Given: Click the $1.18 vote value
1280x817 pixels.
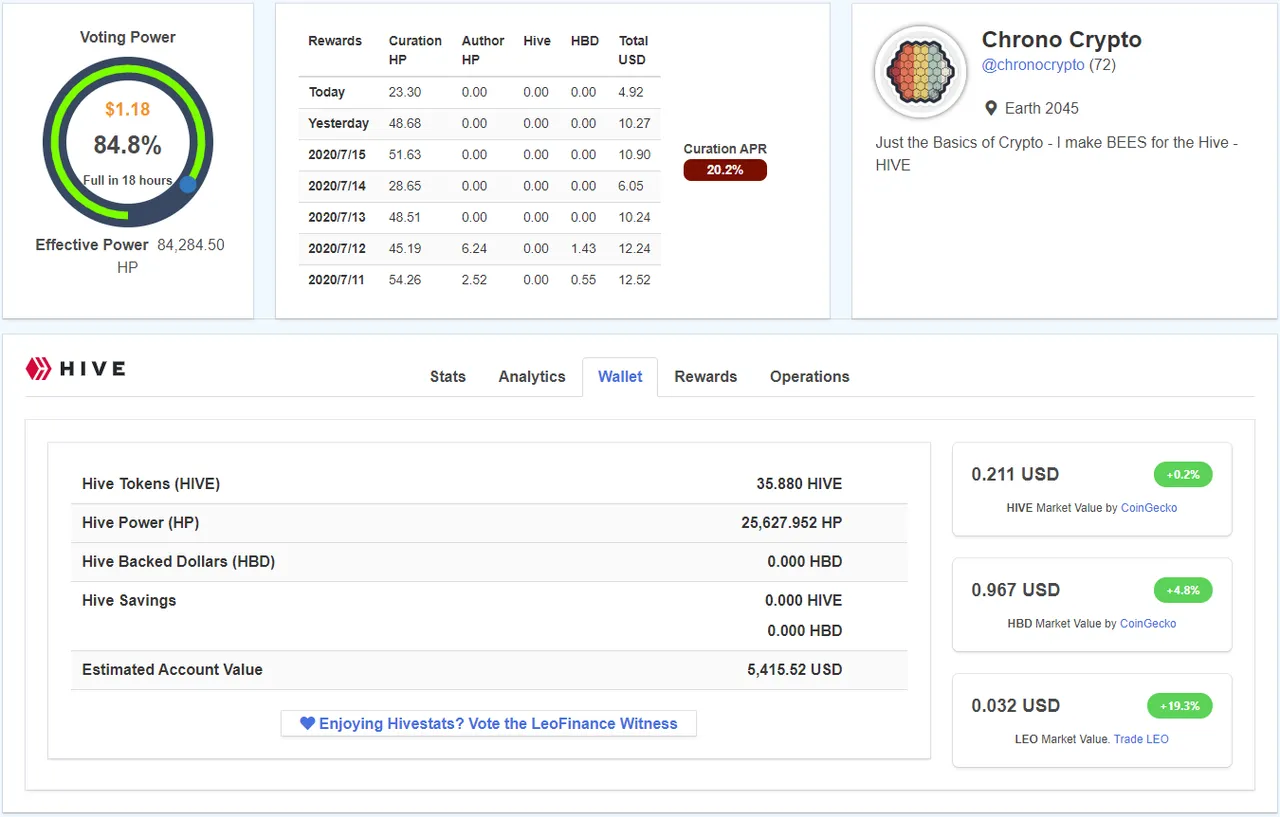Looking at the screenshot, I should click(128, 109).
